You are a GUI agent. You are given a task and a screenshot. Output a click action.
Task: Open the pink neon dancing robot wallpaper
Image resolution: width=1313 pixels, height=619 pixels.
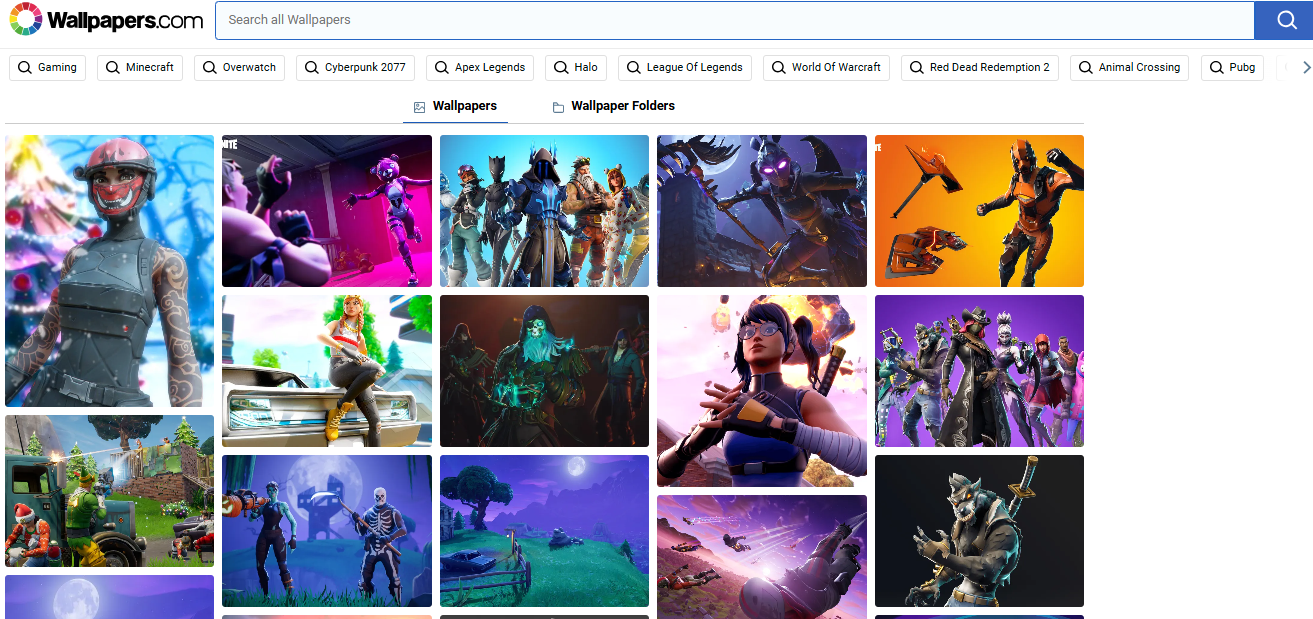pyautogui.click(x=327, y=211)
